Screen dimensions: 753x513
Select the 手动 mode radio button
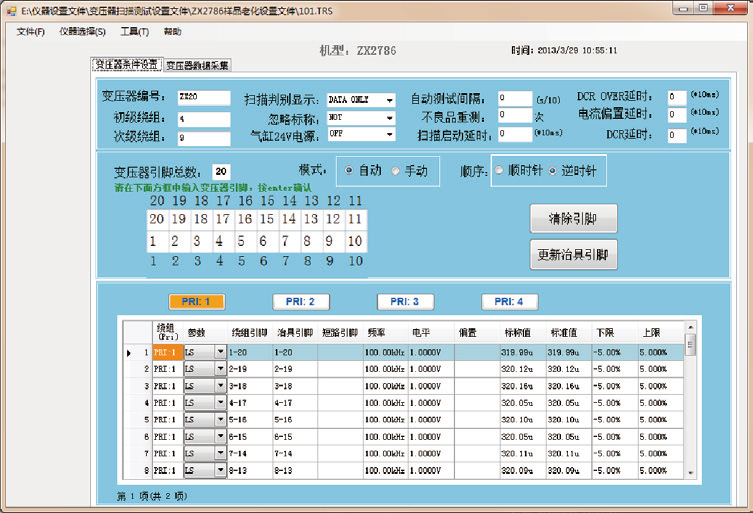coord(395,171)
